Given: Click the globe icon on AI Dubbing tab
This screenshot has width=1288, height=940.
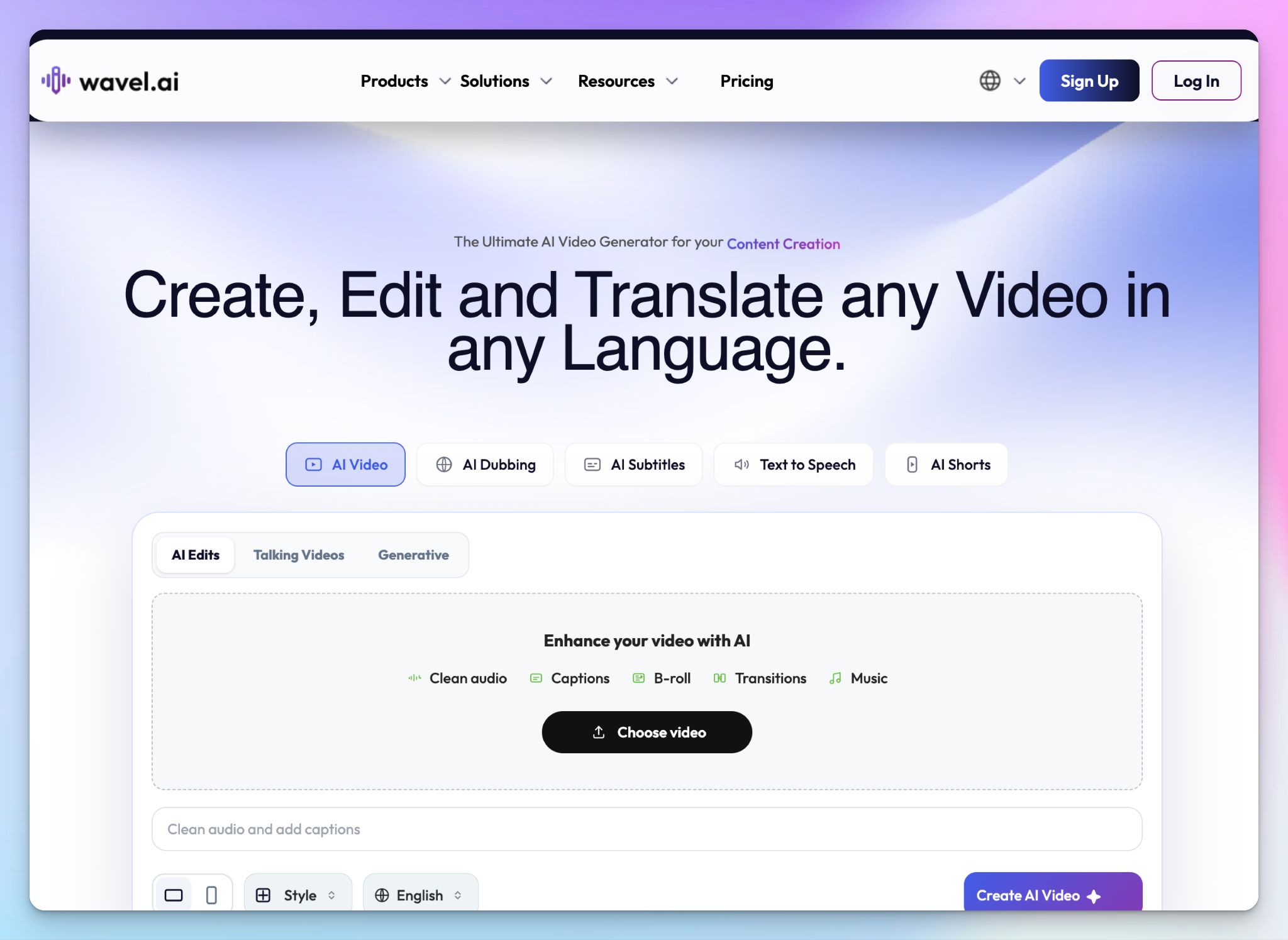Looking at the screenshot, I should click(444, 465).
